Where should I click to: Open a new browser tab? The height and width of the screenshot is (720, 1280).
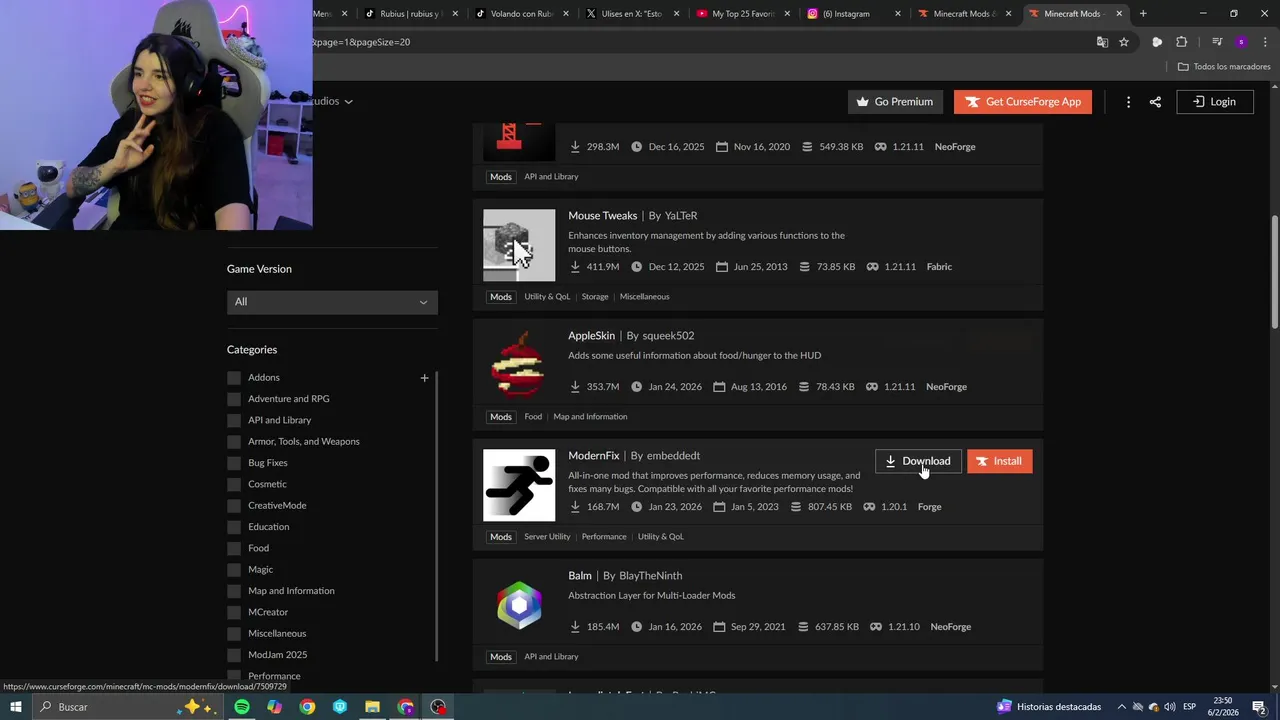(1143, 14)
